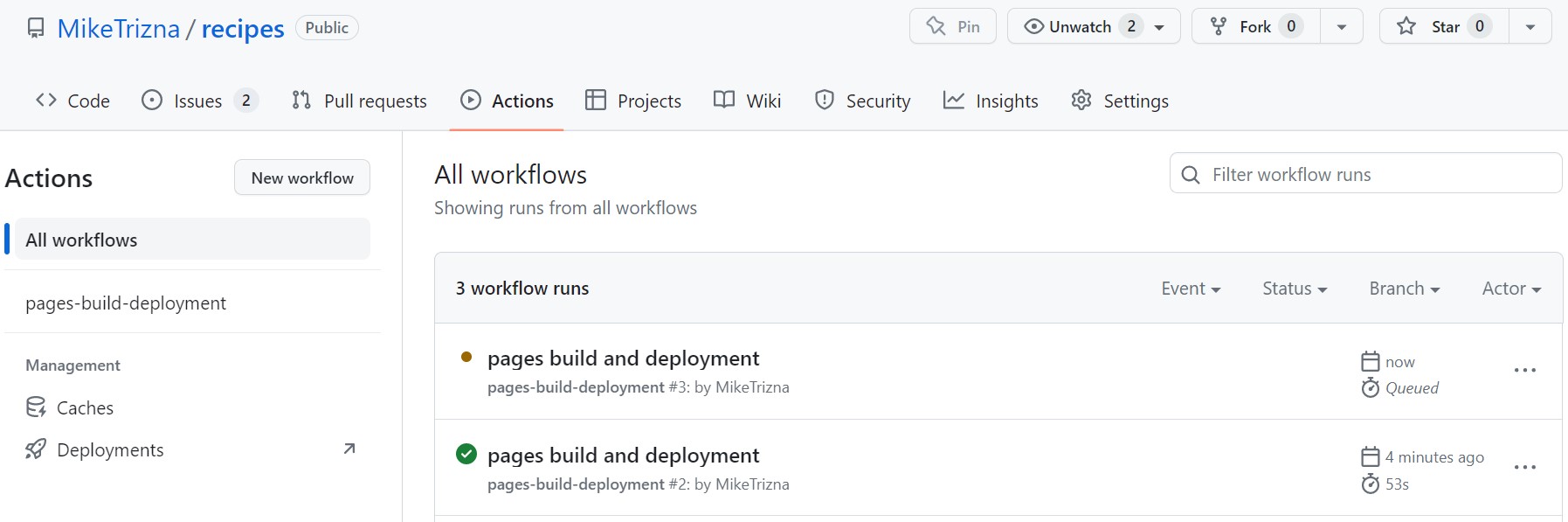Open the pages-build-deployment link of run #2
This screenshot has width=1568, height=522.
click(576, 484)
